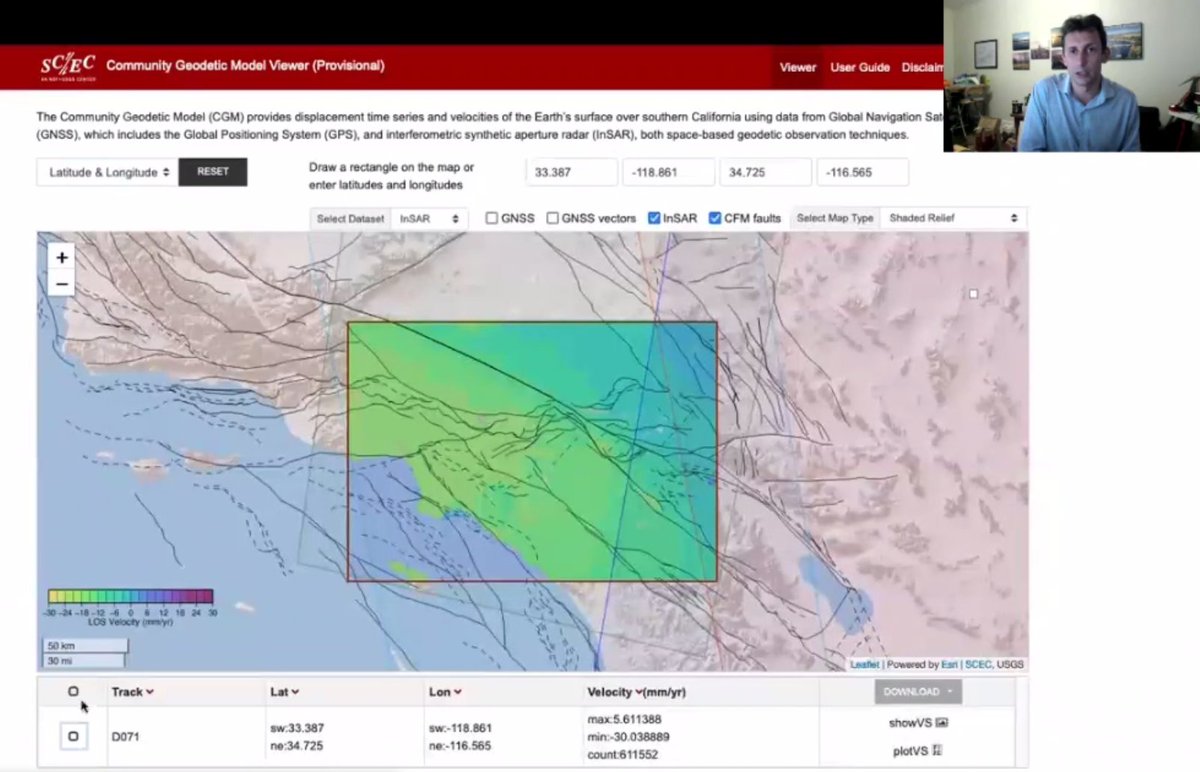Zoom out on the map
This screenshot has width=1200, height=772.
coord(62,284)
